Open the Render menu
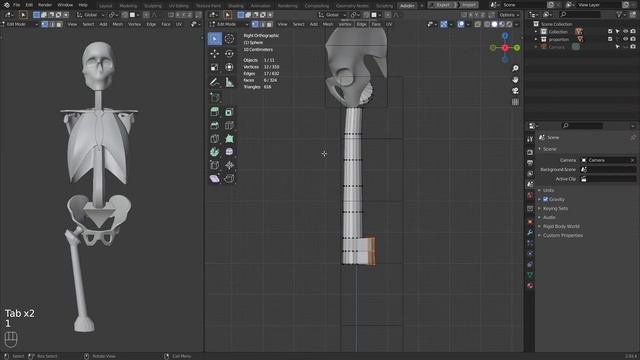 pyautogui.click(x=45, y=5)
